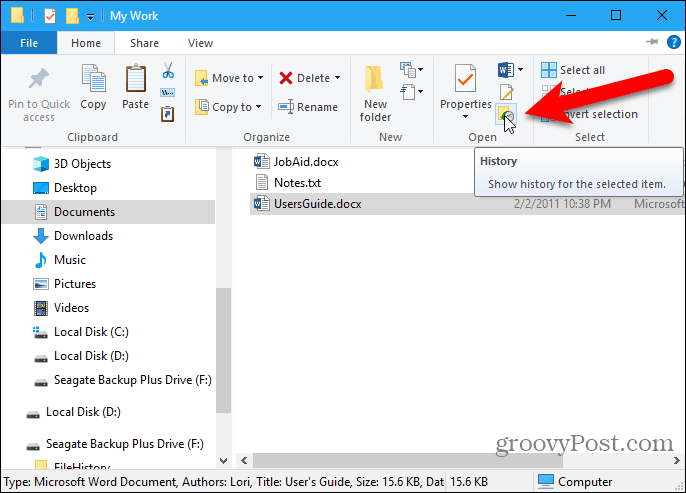
Task: Click the Copy path icon
Action: tap(168, 92)
